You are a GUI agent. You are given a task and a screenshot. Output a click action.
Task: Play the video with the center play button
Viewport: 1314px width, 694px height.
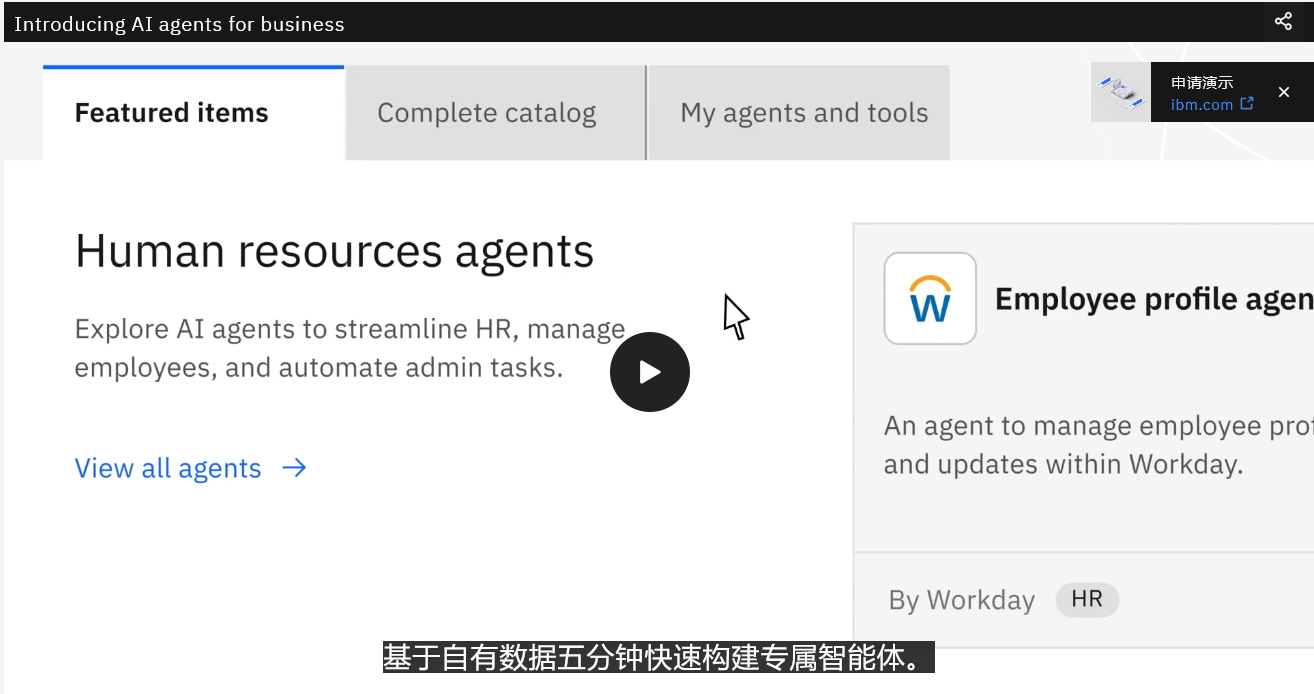pos(650,372)
